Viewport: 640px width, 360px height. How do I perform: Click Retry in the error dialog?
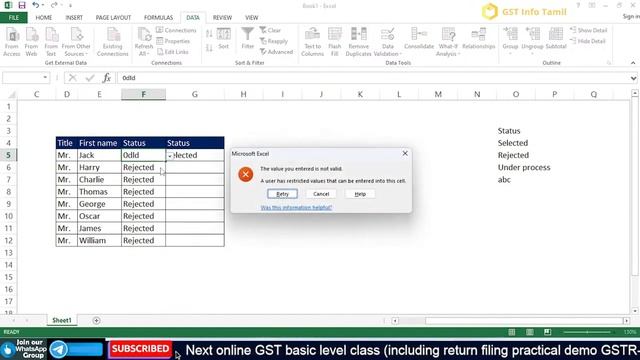pyautogui.click(x=282, y=194)
